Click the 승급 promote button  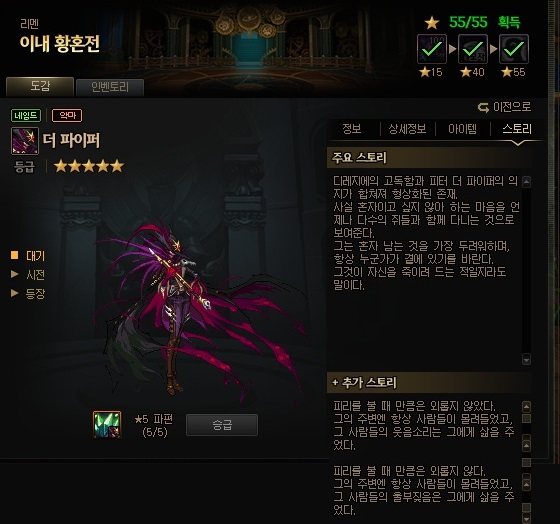[222, 425]
